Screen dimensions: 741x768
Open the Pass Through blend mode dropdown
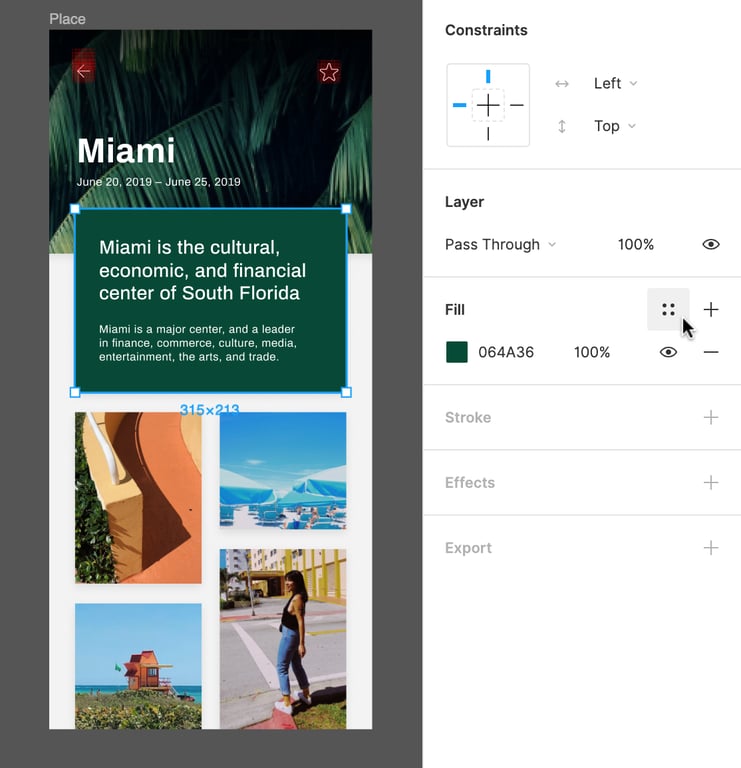(500, 244)
